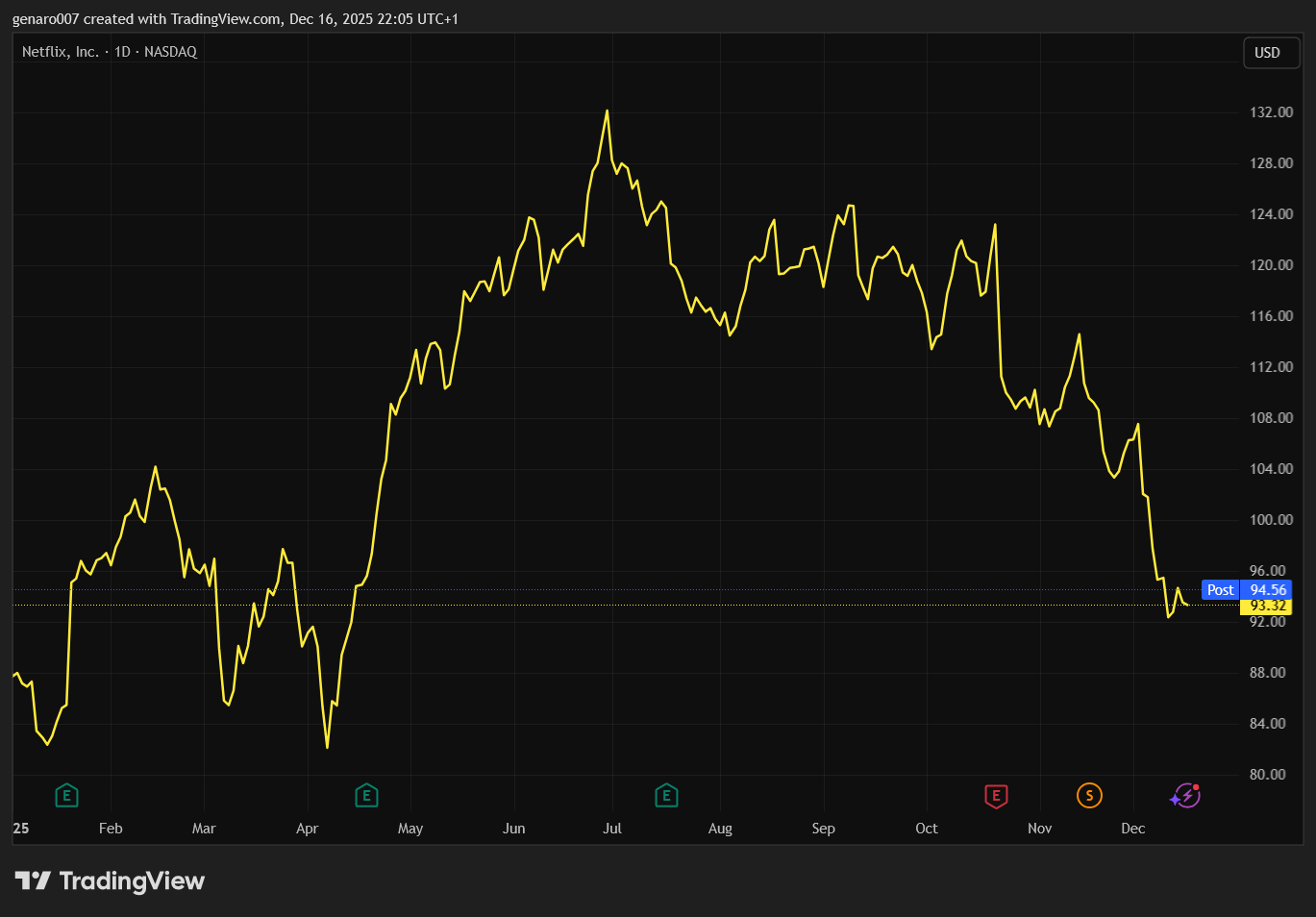This screenshot has height=917, width=1316.
Task: Click the Netflix, Inc. symbol title
Action: tap(60, 52)
